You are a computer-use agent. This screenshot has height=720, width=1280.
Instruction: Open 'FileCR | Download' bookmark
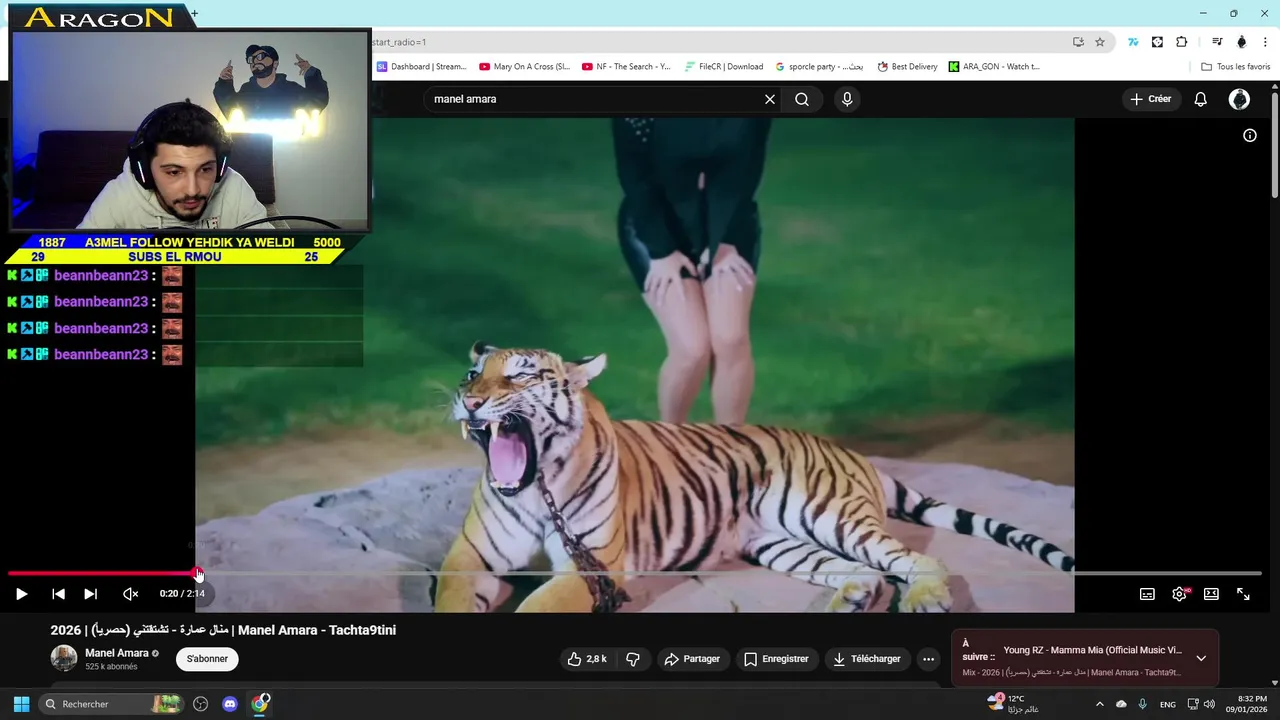click(724, 67)
